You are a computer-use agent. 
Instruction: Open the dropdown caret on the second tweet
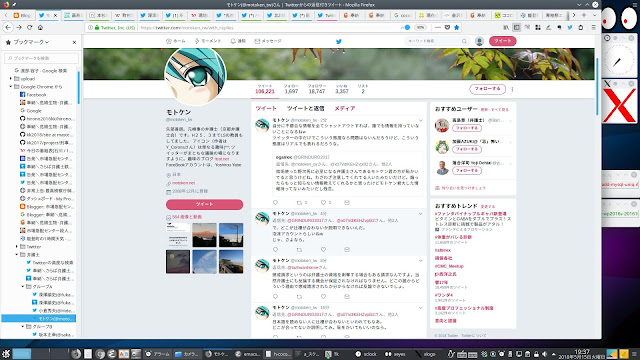coord(420,214)
